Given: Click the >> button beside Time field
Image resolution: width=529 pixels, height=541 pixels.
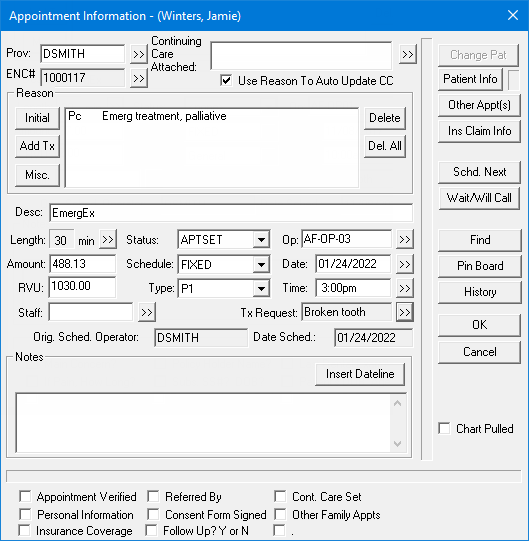Looking at the screenshot, I should (x=405, y=288).
